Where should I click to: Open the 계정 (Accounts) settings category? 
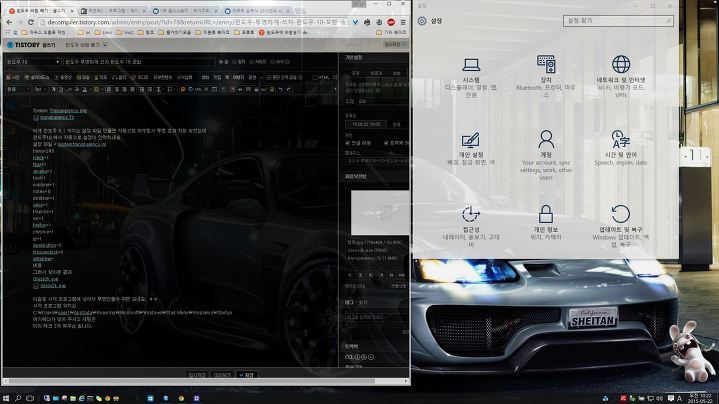[x=546, y=155]
